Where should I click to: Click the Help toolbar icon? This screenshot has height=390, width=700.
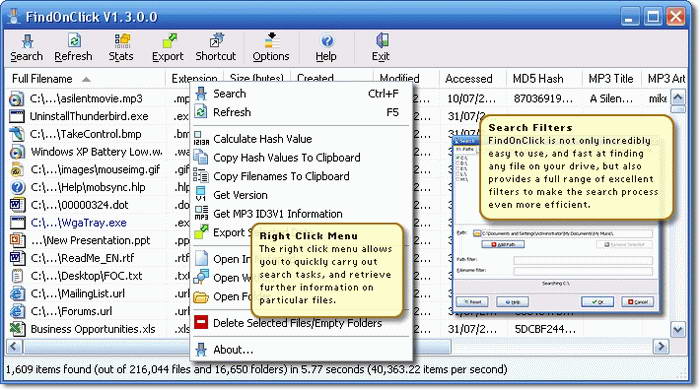point(326,48)
